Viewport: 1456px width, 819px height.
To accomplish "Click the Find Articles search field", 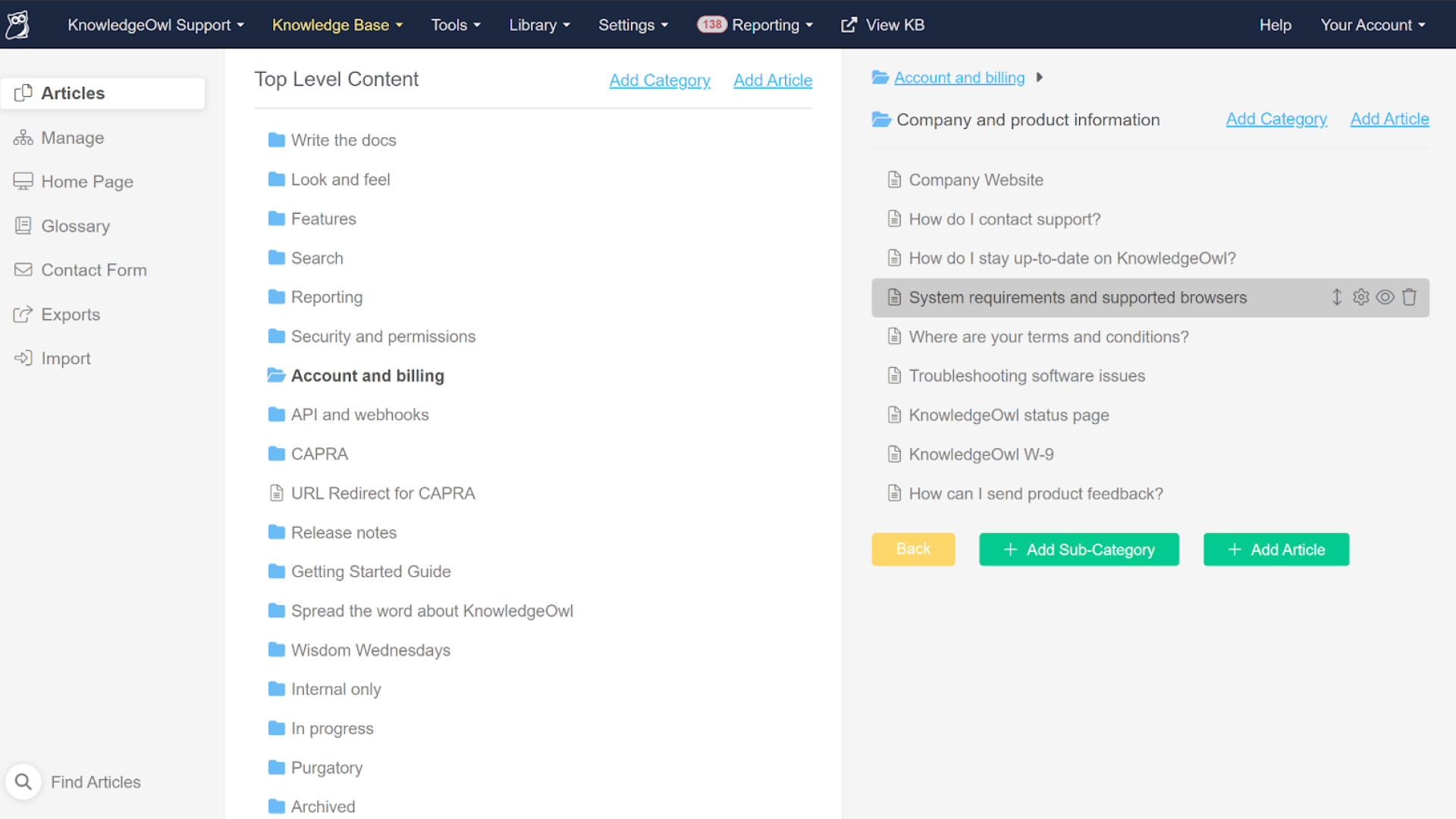I will (x=96, y=782).
